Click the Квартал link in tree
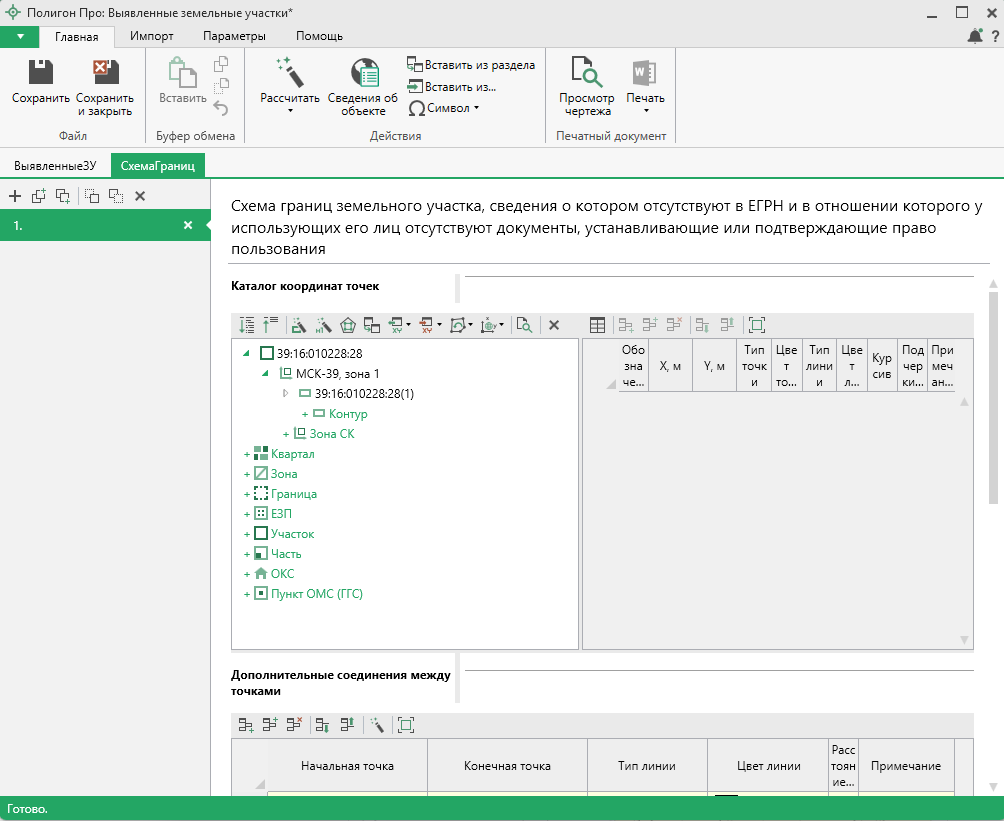The width and height of the screenshot is (1004, 821). (292, 454)
